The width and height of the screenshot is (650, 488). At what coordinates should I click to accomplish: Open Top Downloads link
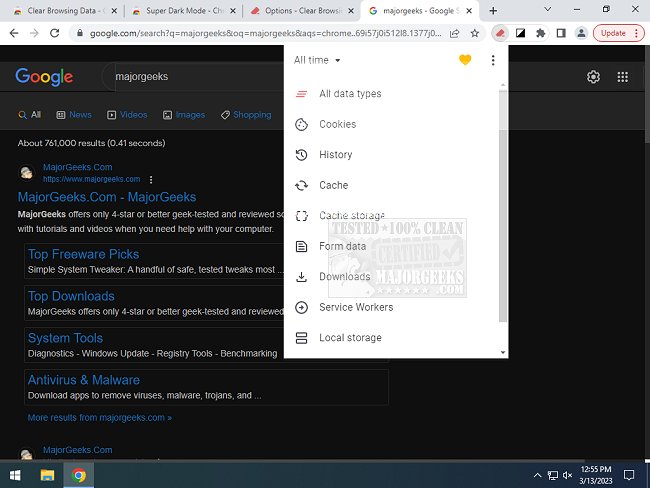[x=71, y=296]
